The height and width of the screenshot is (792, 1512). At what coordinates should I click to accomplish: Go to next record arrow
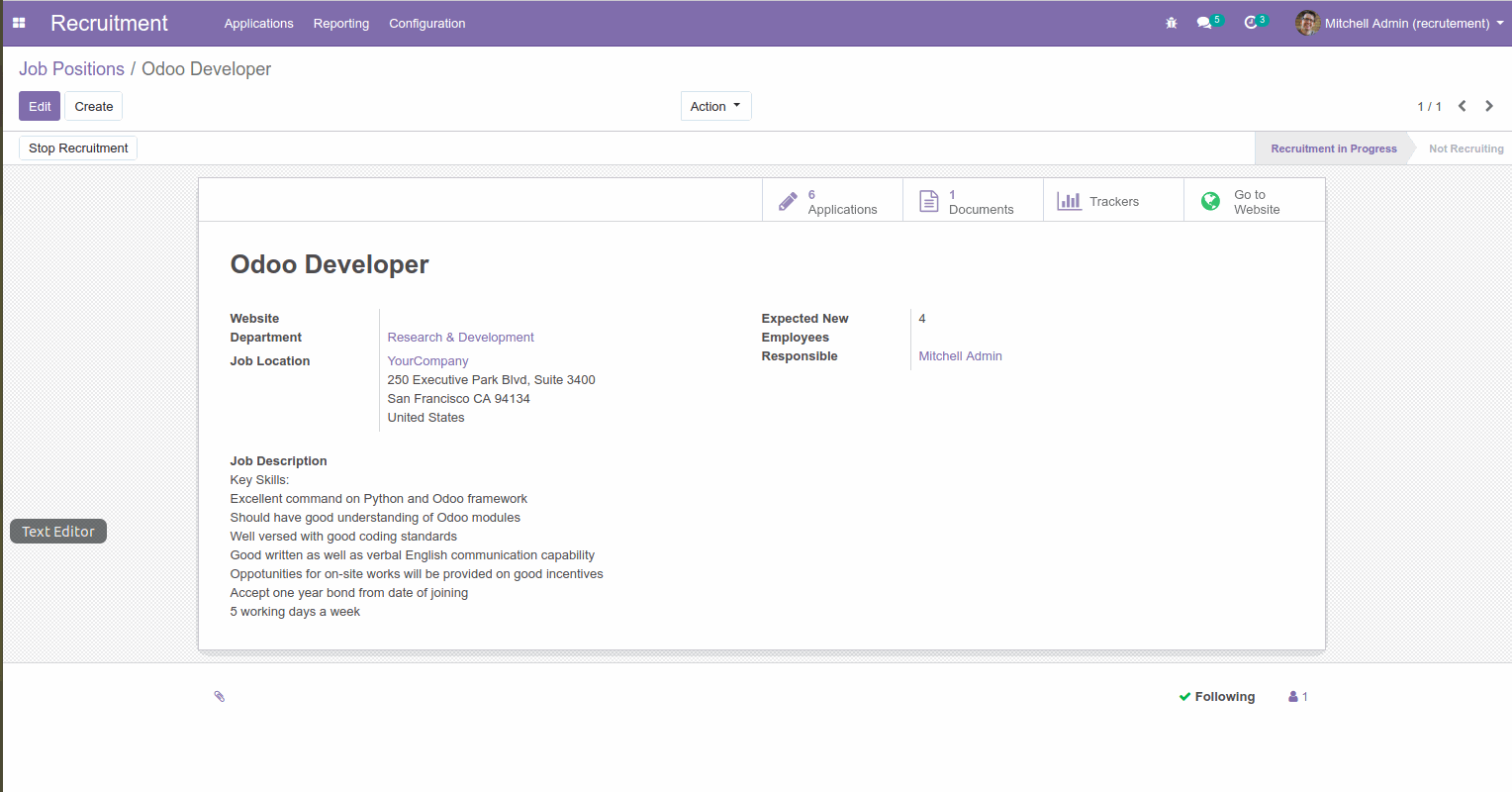pyautogui.click(x=1489, y=106)
